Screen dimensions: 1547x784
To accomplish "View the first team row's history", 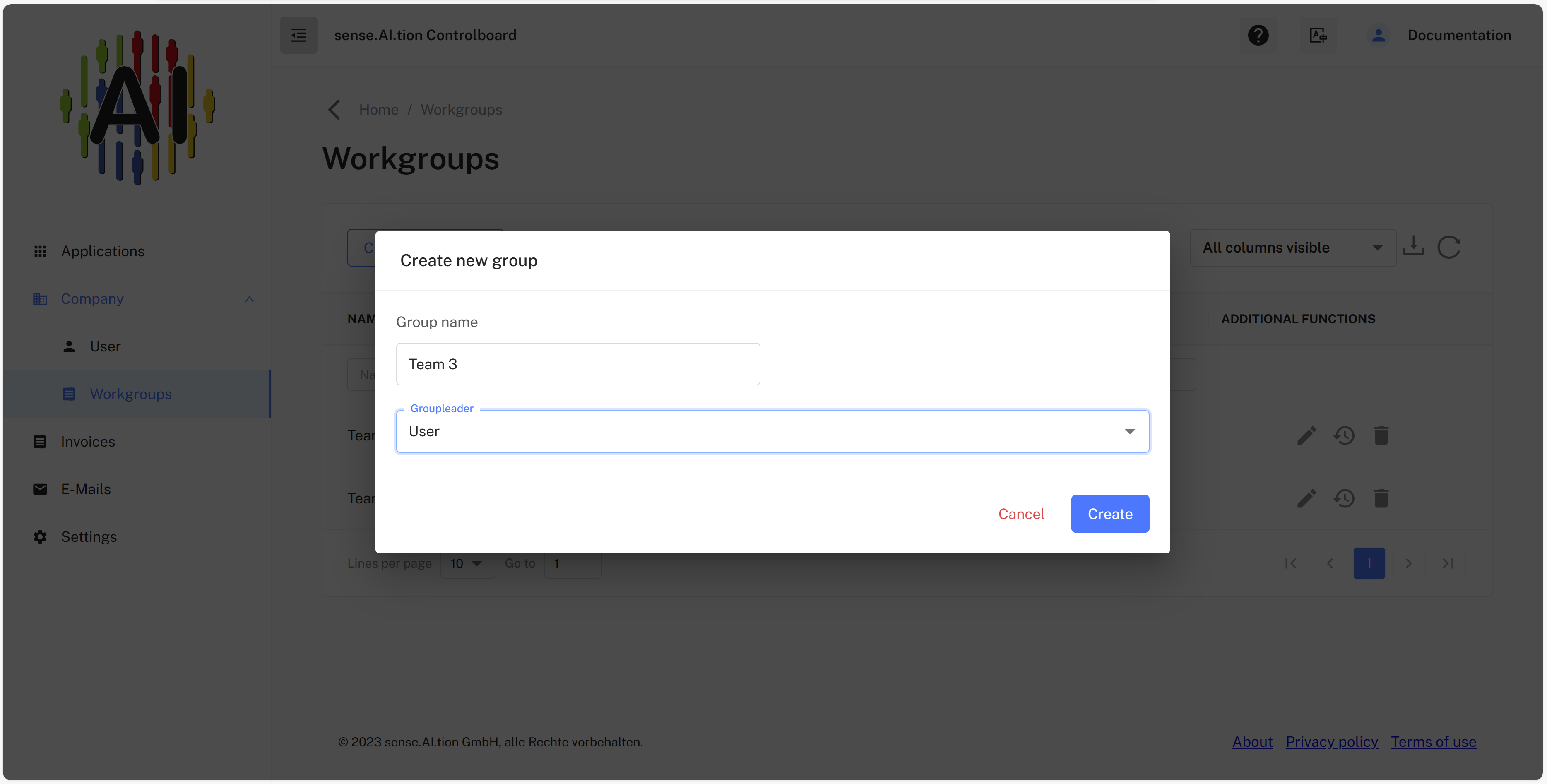I will pyautogui.click(x=1344, y=436).
